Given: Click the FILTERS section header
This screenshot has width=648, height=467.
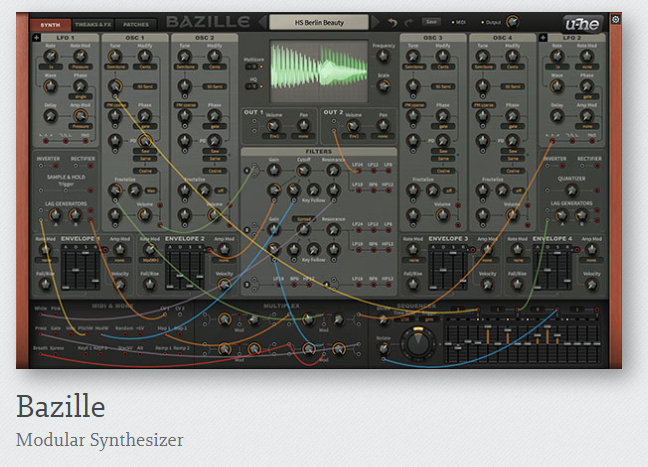Looking at the screenshot, I should pyautogui.click(x=319, y=152).
